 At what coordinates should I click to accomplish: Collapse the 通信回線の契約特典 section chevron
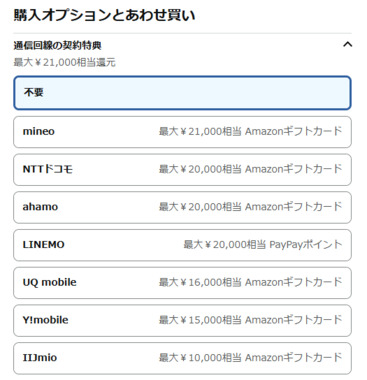[x=347, y=45]
